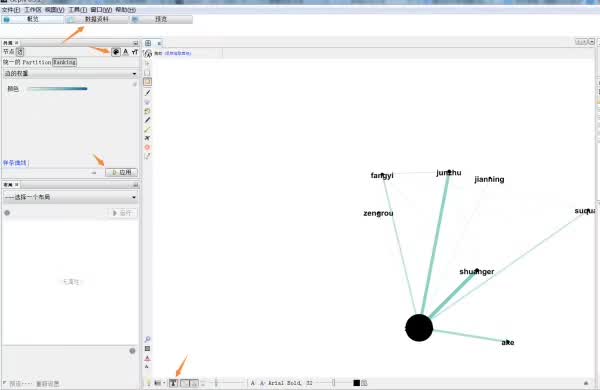Toggle the edges button beside node label toggle
Viewport: 600px width, 390px height.
[x=185, y=383]
